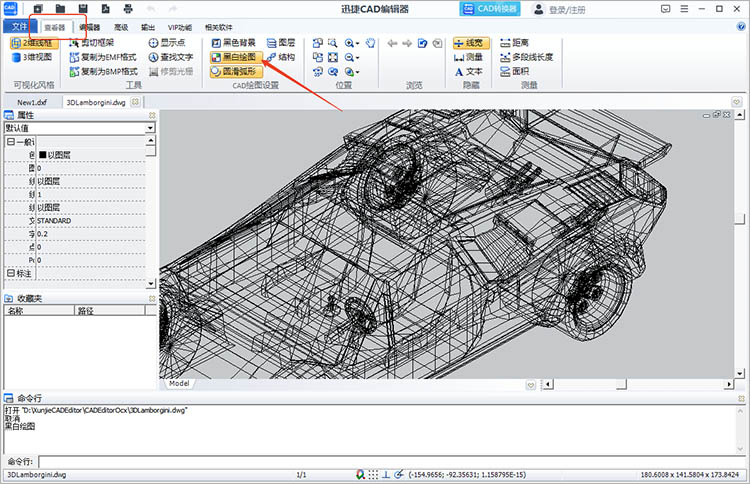Open the VIP功能 tab
The width and height of the screenshot is (750, 484).
(180, 27)
